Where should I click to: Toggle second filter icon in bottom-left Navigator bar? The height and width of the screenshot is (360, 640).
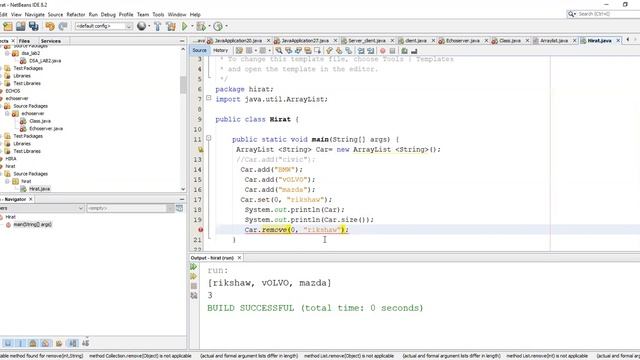point(20,343)
